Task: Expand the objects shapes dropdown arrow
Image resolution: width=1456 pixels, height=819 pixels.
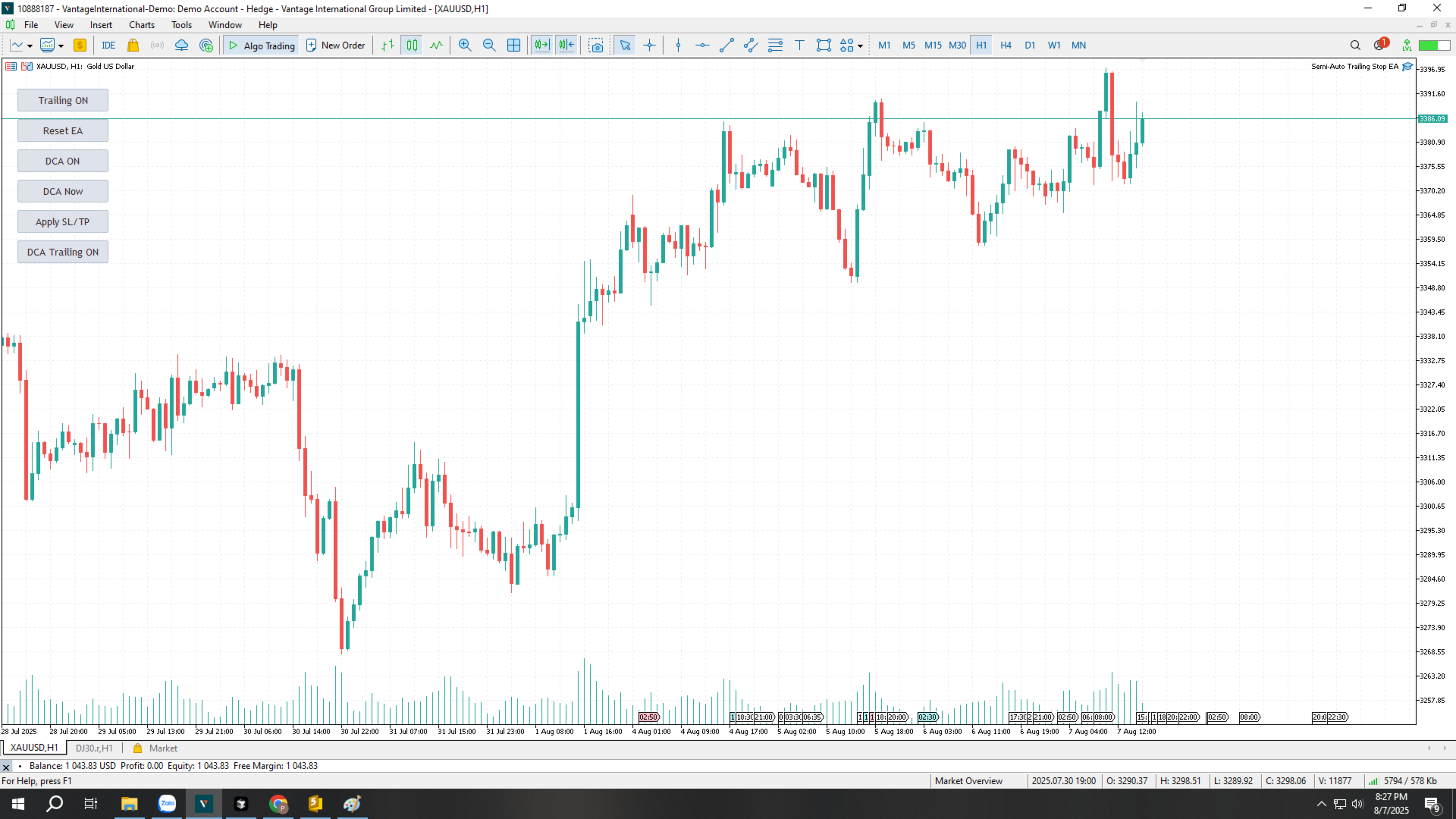Action: coord(860,46)
